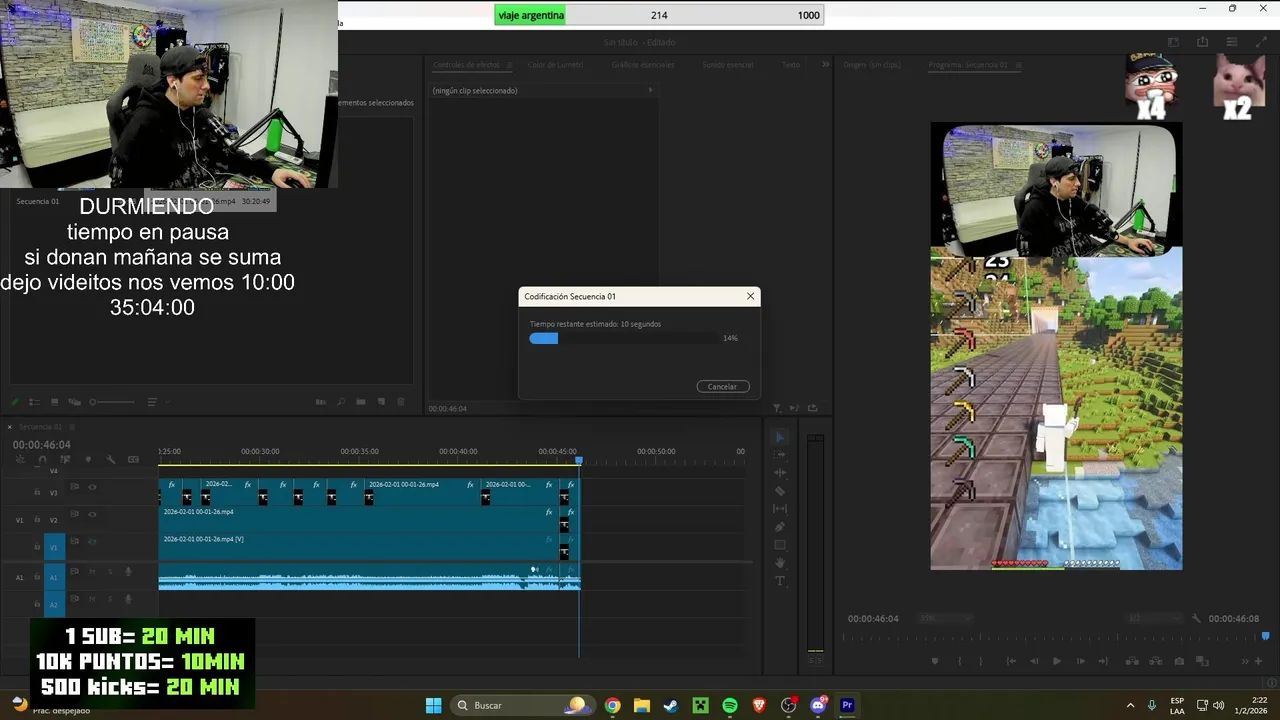1280x720 pixels.
Task: Select the Track Select Forward tool
Action: (x=780, y=455)
